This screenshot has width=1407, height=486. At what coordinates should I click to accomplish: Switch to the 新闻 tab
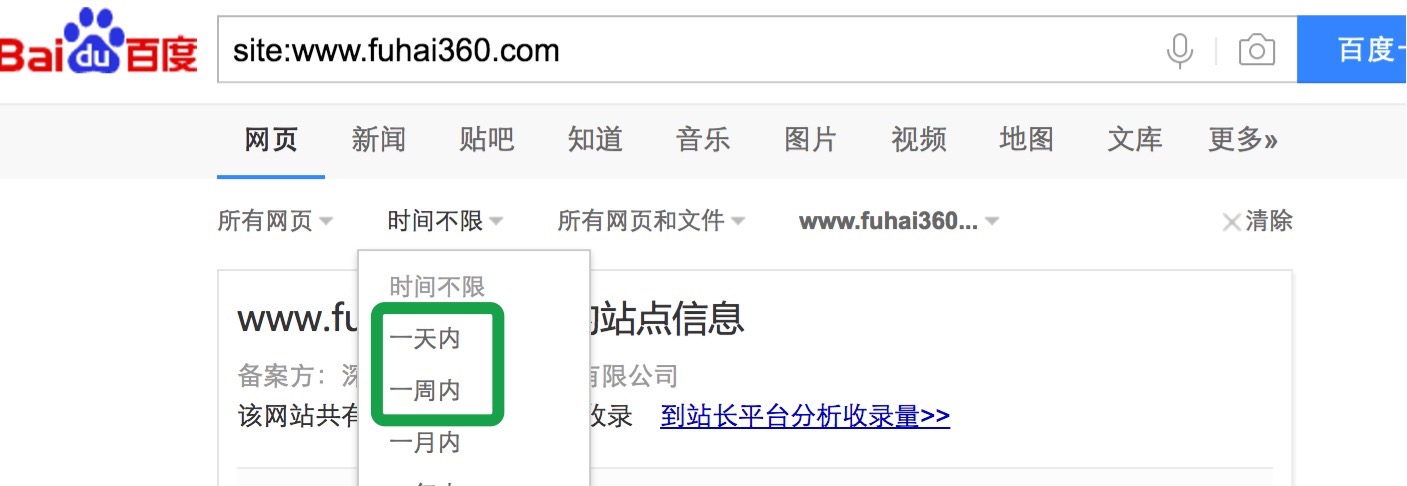[379, 140]
